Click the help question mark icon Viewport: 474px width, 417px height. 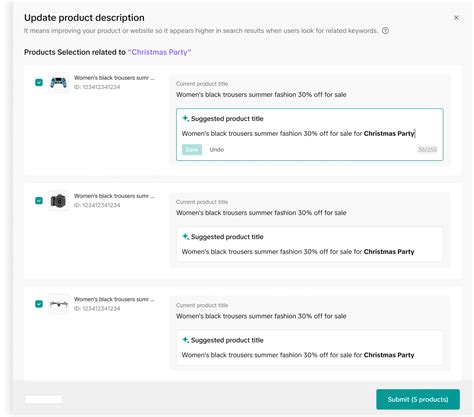click(385, 31)
